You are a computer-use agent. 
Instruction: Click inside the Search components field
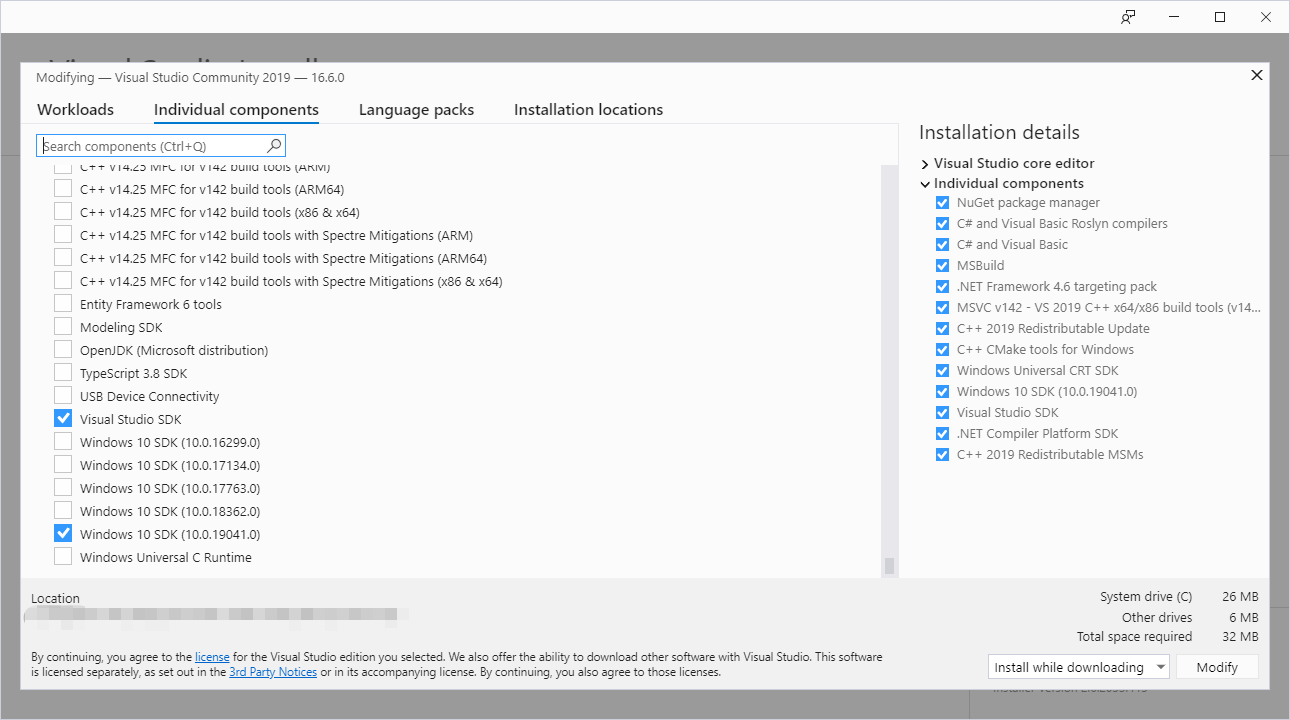point(150,145)
